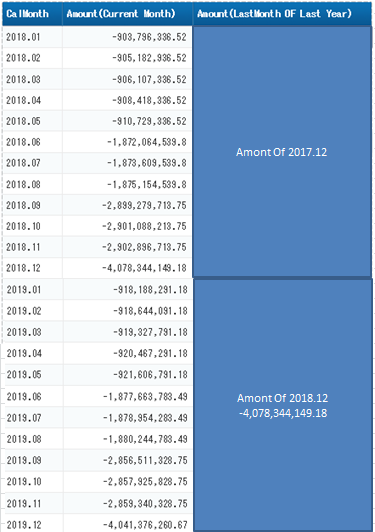The height and width of the screenshot is (532, 375).
Task: Click amount -2,856,511,328.75 cell
Action: [128, 460]
